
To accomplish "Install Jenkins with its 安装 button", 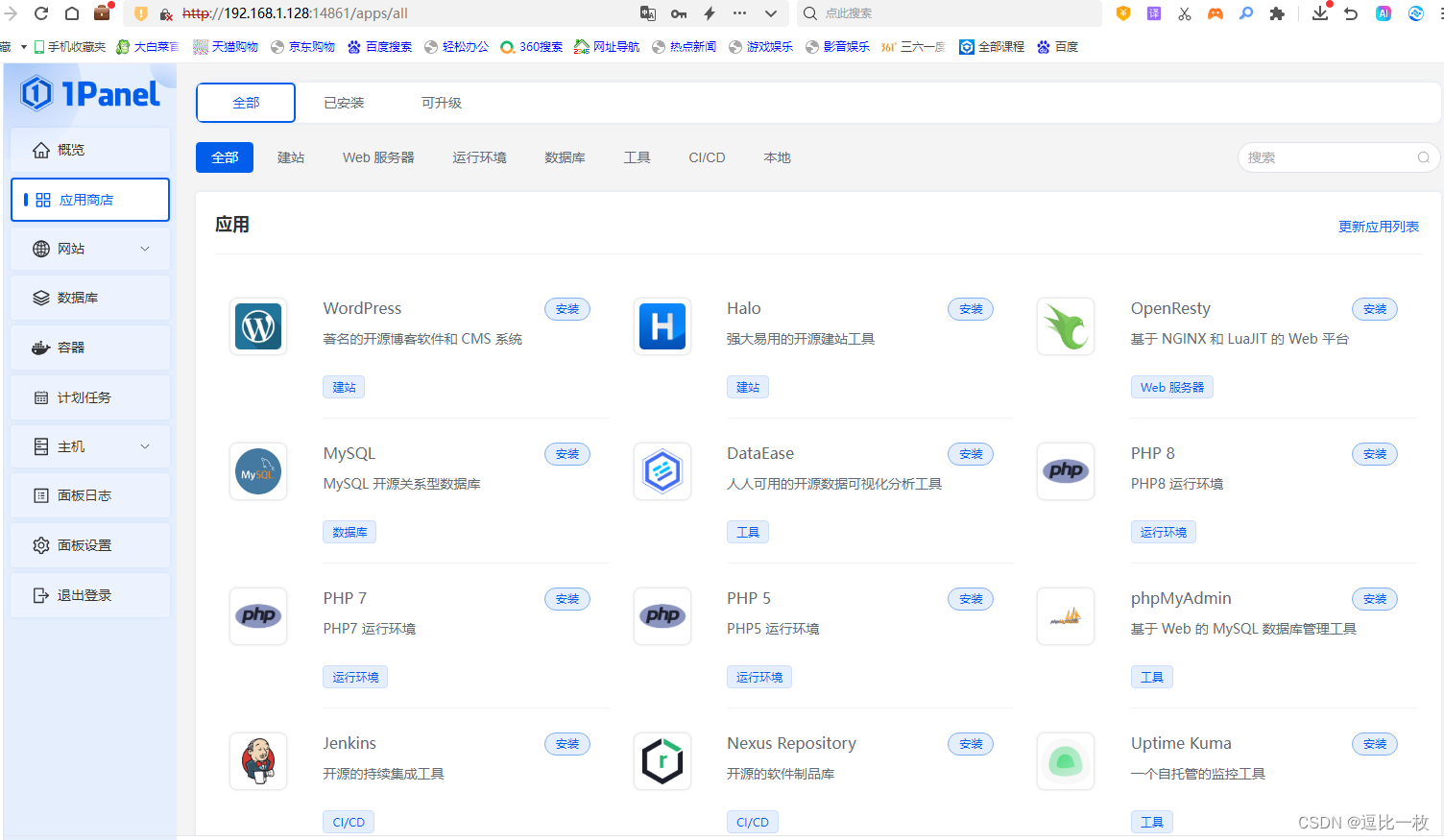I will tap(567, 744).
